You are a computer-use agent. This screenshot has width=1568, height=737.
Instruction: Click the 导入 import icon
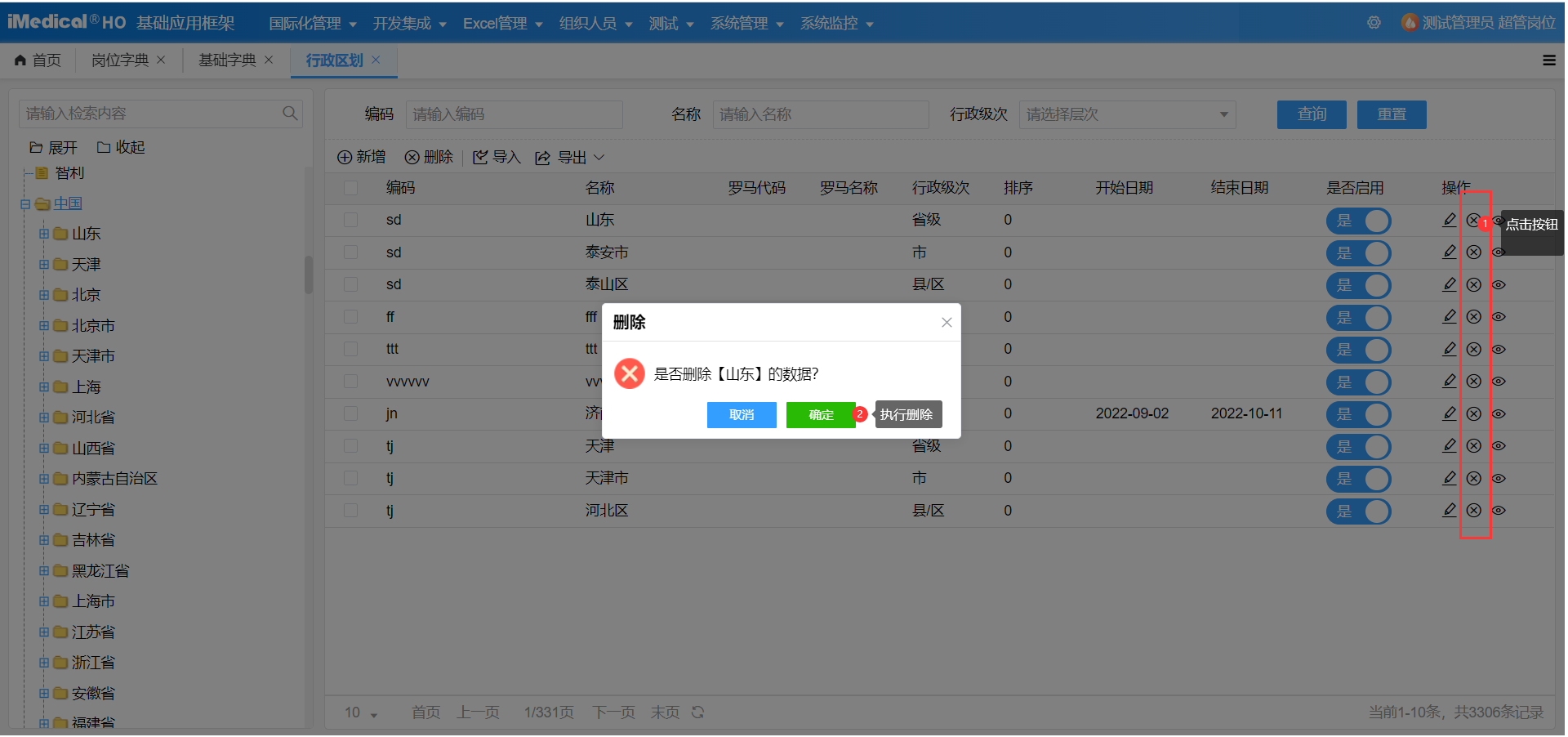coord(482,157)
